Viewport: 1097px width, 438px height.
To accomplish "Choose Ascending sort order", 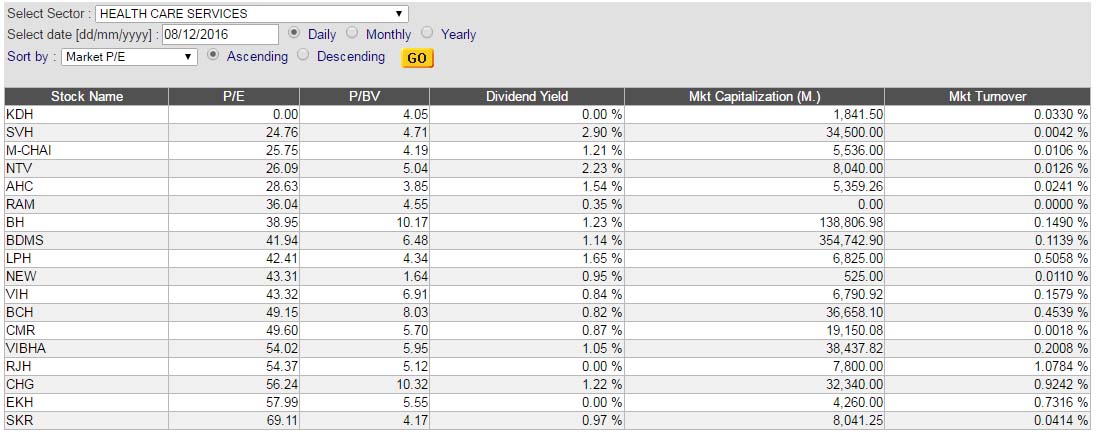I will [213, 56].
